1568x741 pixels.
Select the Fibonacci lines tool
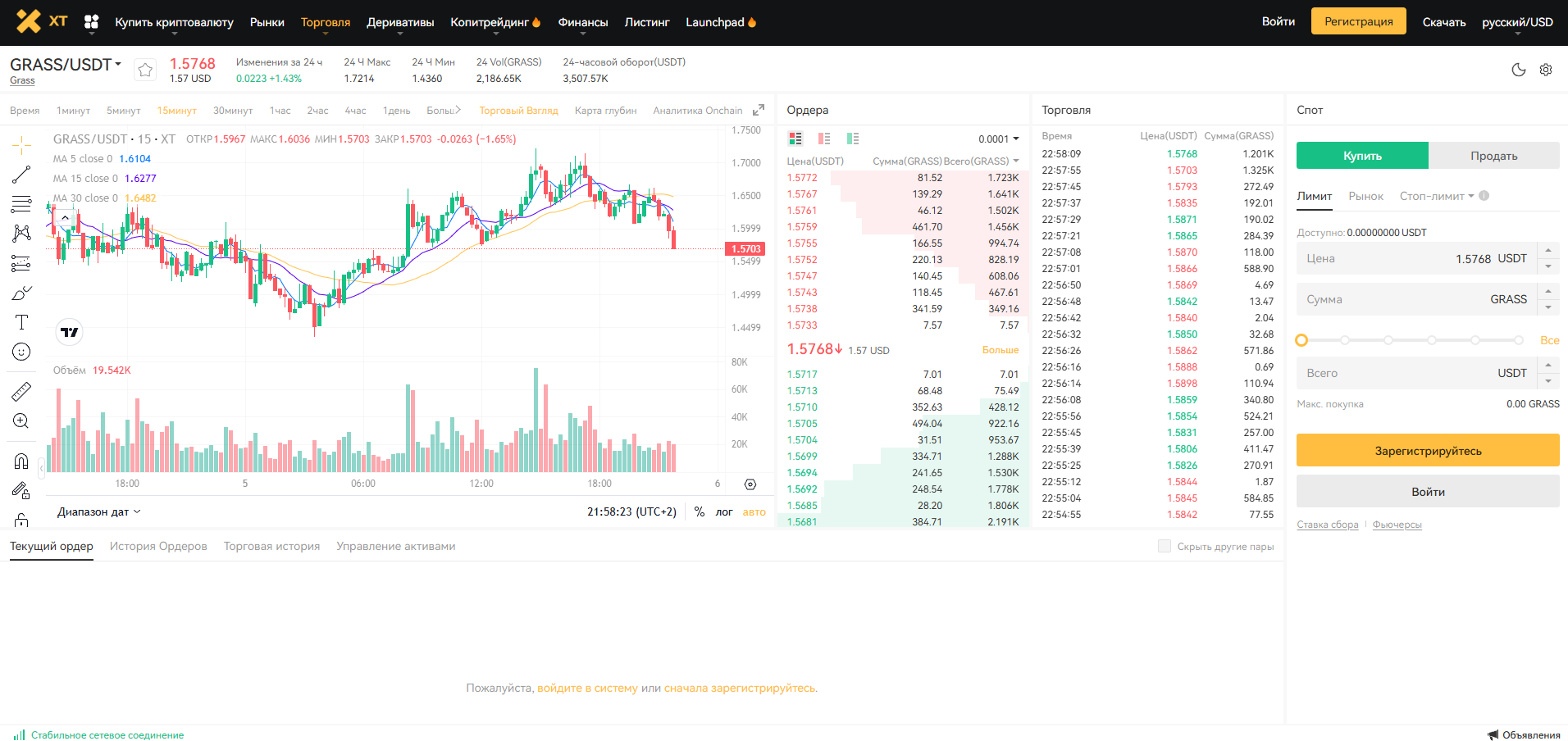pos(21,204)
